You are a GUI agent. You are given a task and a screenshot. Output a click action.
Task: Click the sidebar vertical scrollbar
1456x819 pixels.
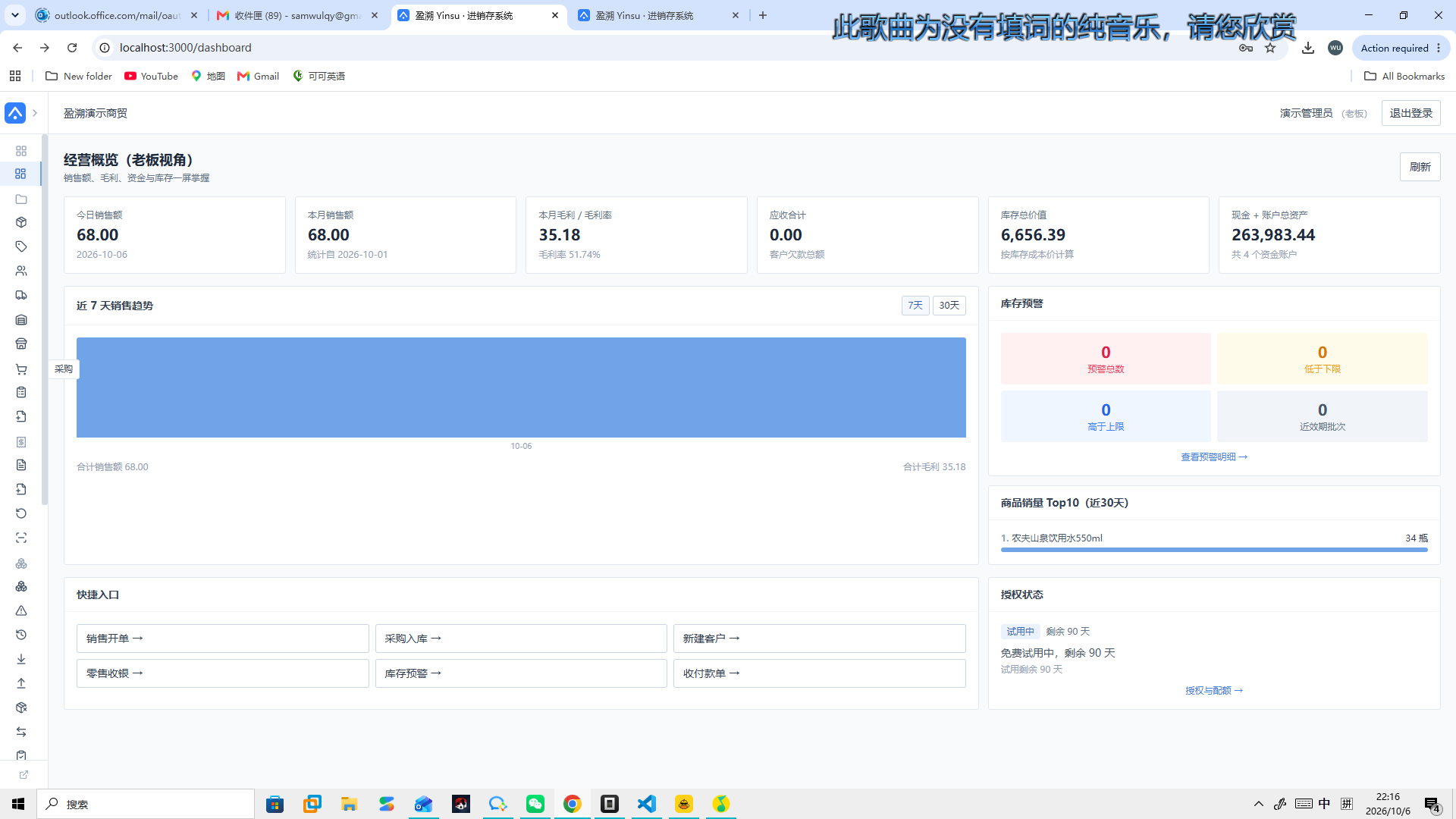click(45, 319)
